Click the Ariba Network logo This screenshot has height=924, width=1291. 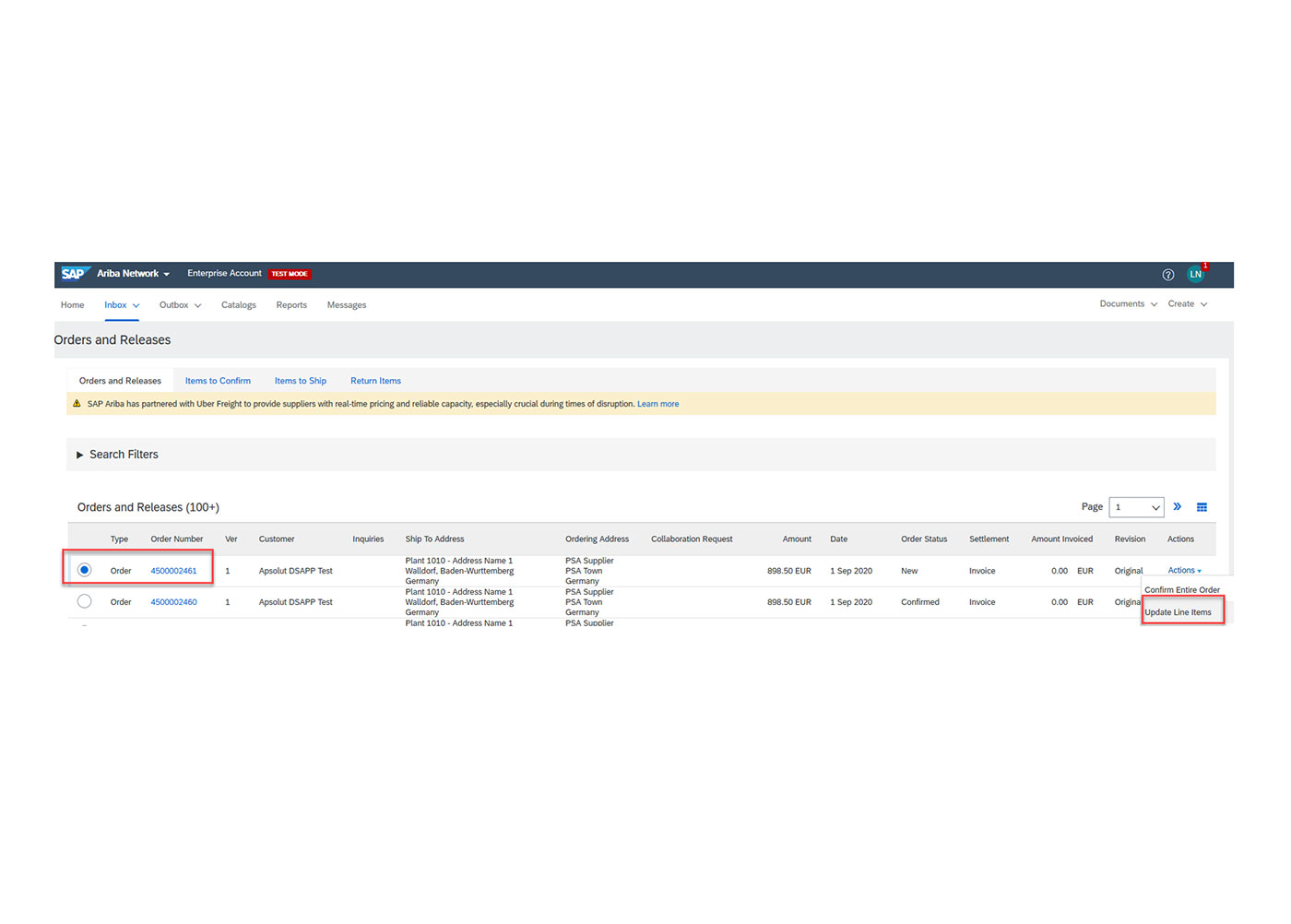(128, 273)
